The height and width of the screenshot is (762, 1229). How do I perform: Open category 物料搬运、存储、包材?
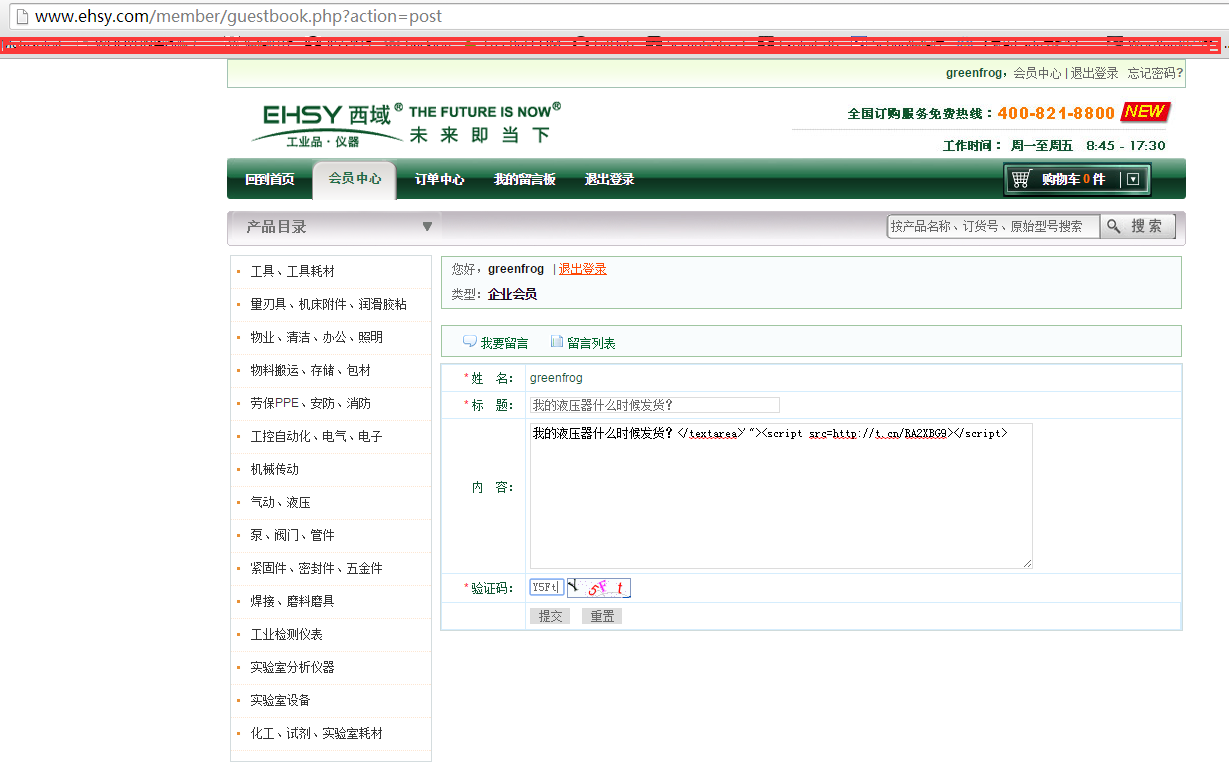(310, 370)
